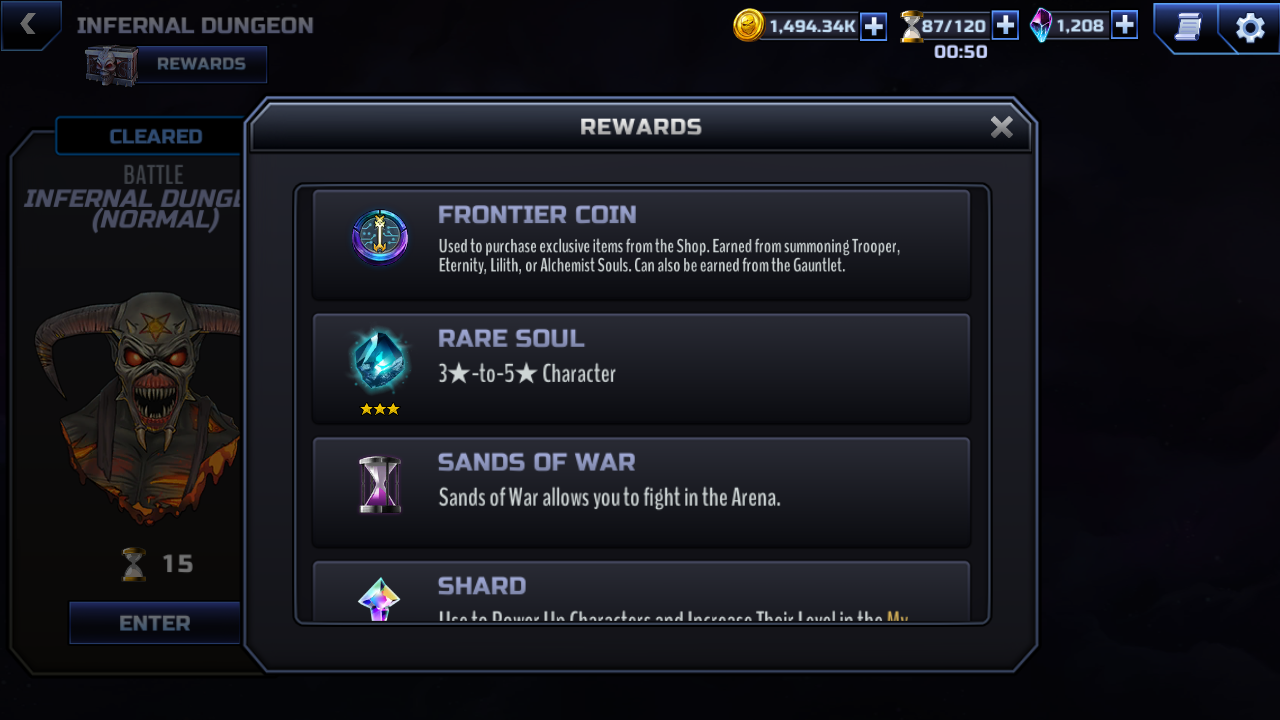
Task: Click the purple Ironite gem icon
Action: [1041, 26]
